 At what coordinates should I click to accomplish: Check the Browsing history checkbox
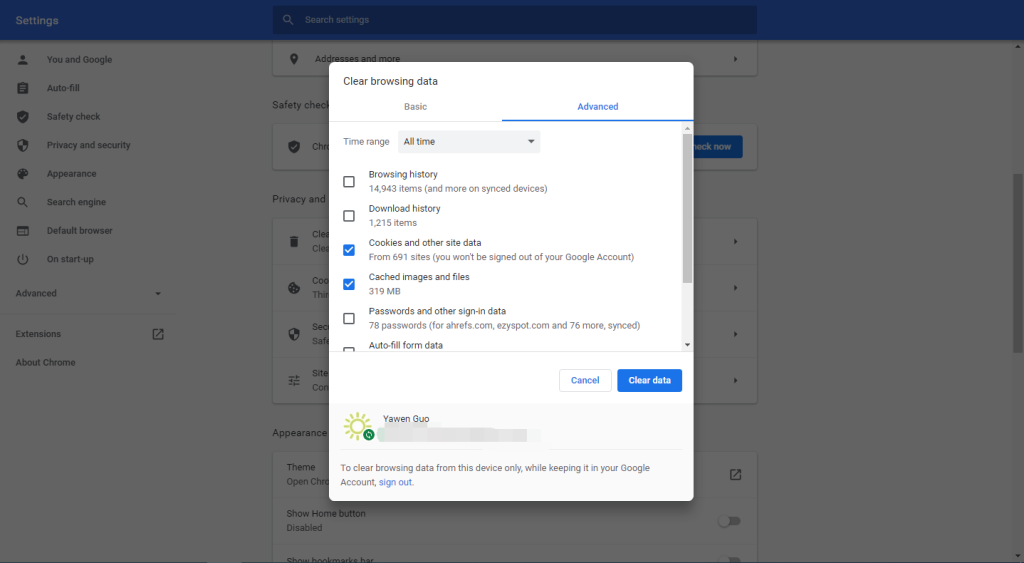click(349, 182)
